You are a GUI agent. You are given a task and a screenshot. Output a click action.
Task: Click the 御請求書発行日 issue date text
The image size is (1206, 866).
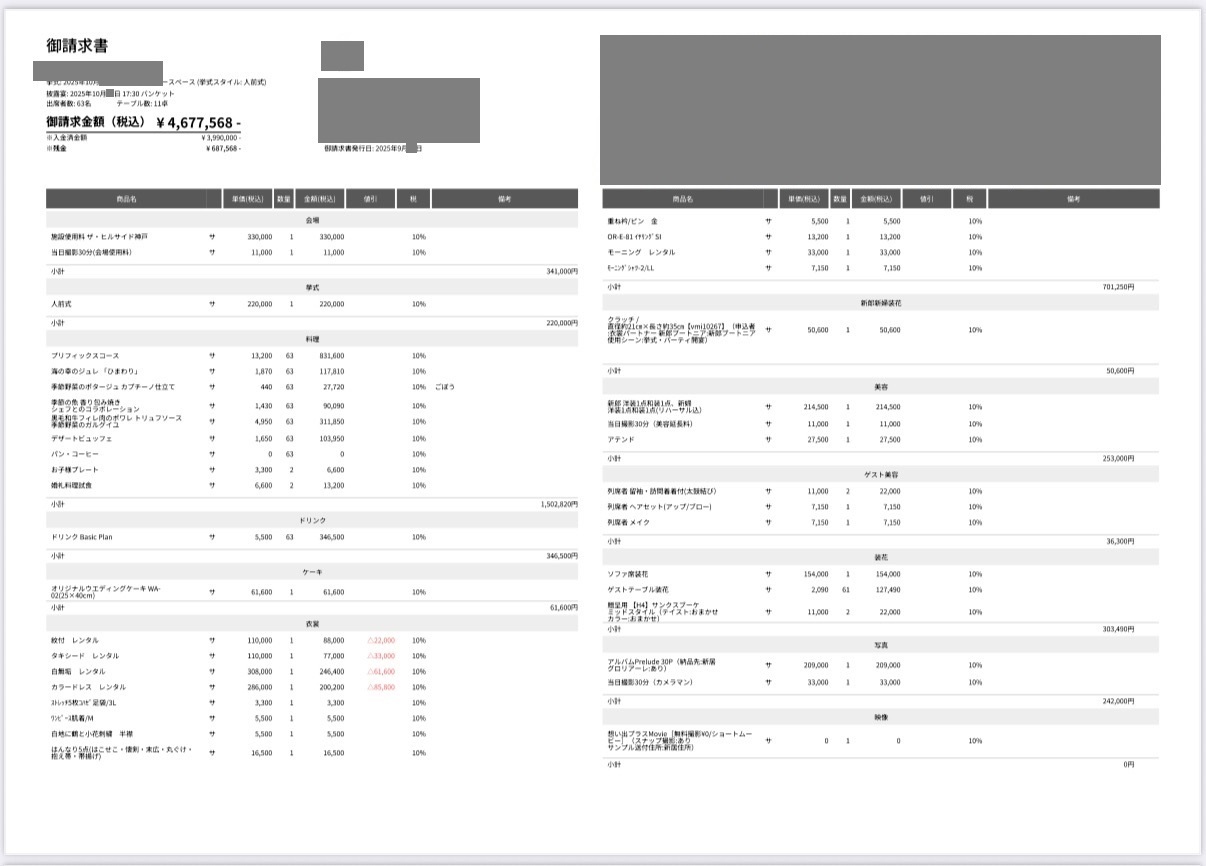point(372,148)
